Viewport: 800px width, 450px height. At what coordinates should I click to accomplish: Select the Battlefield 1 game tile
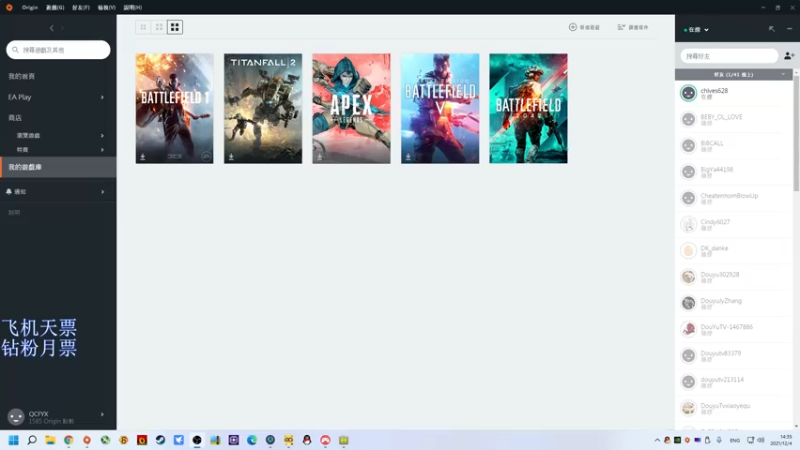(174, 109)
